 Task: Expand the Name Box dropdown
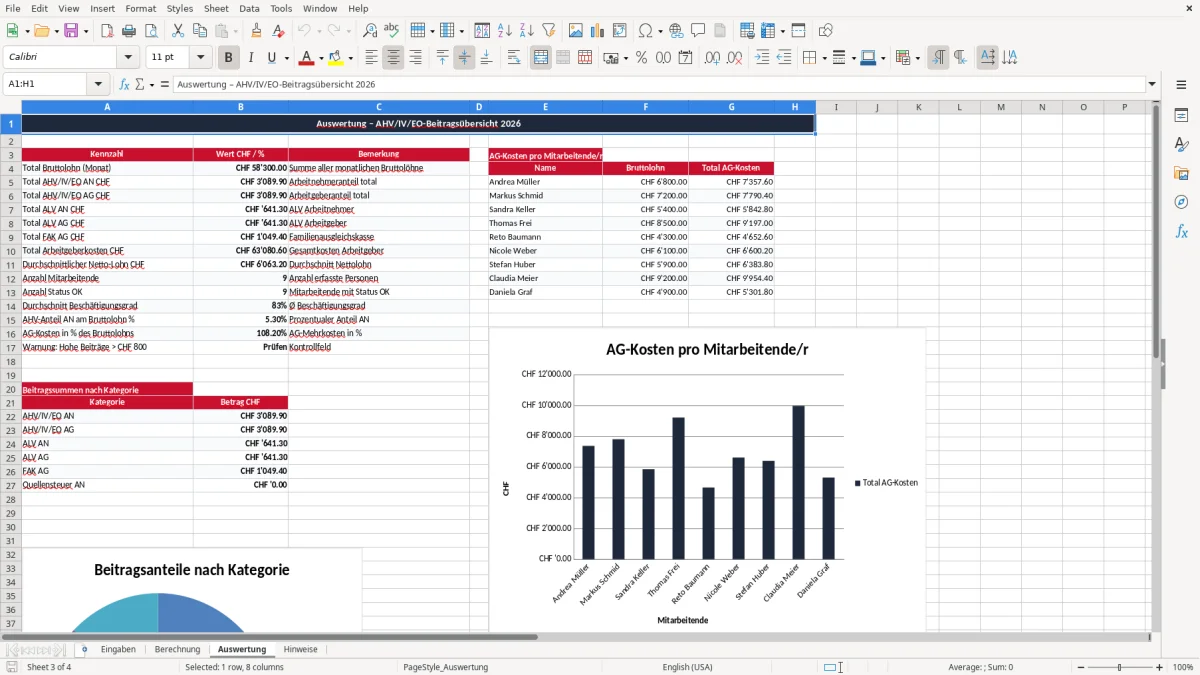[98, 85]
